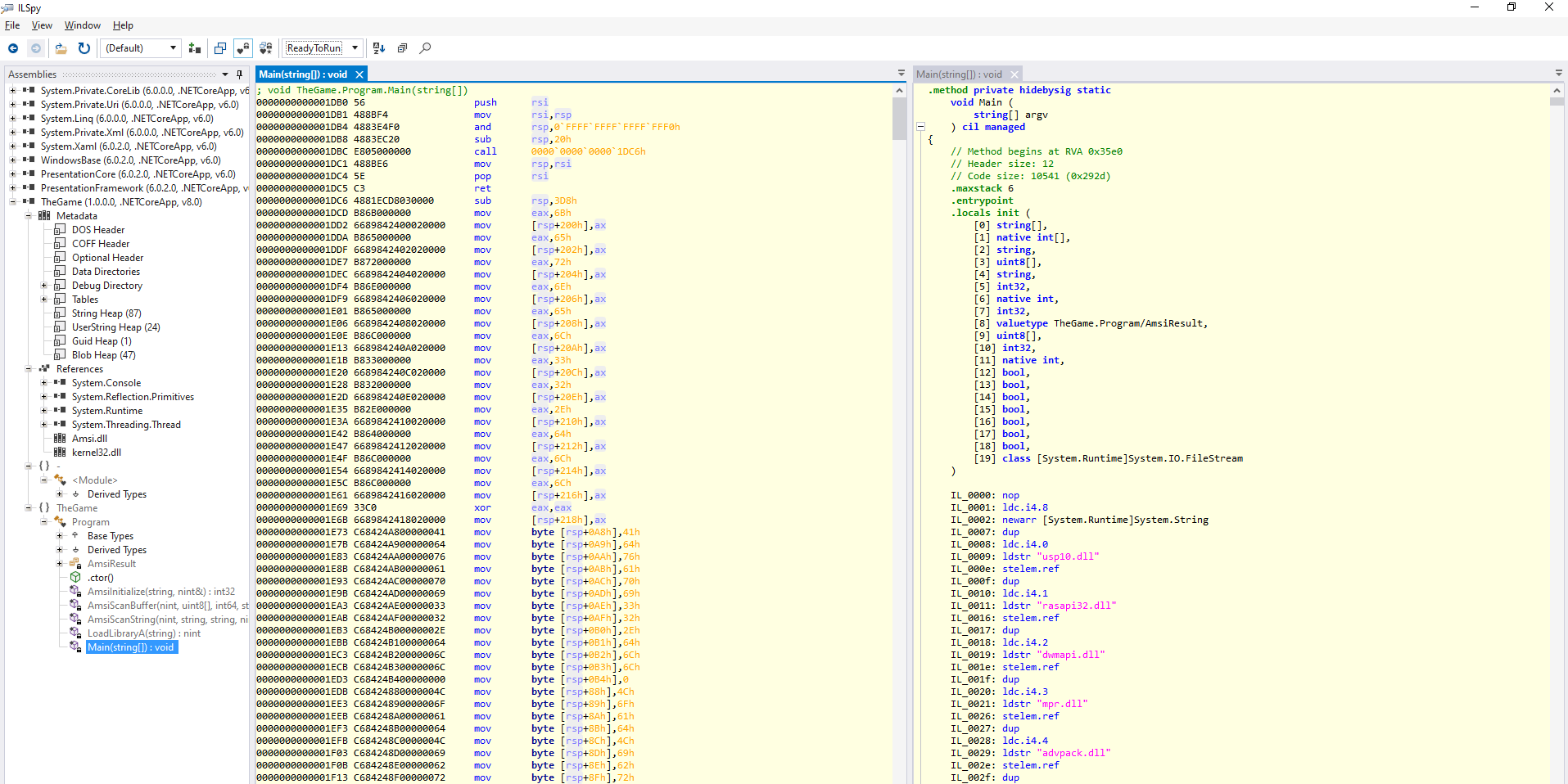This screenshot has height=784, width=1568.
Task: Click the Collapse all tree nodes icon
Action: point(402,48)
